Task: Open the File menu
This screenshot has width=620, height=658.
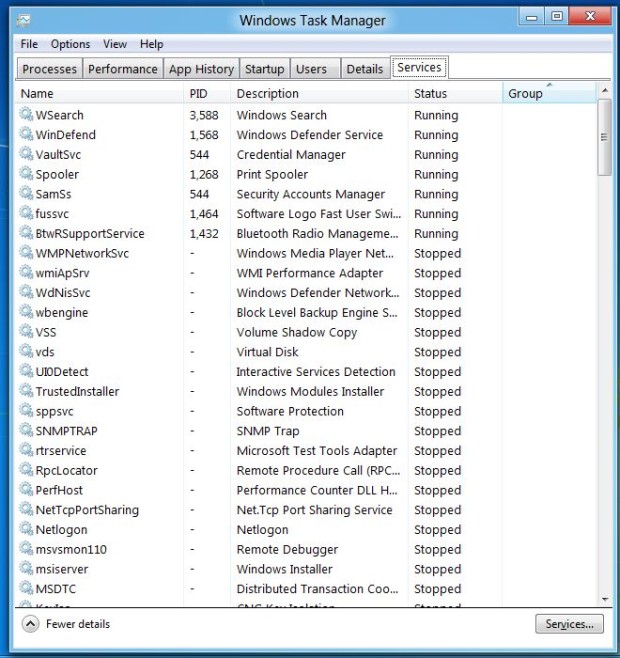Action: pos(29,44)
